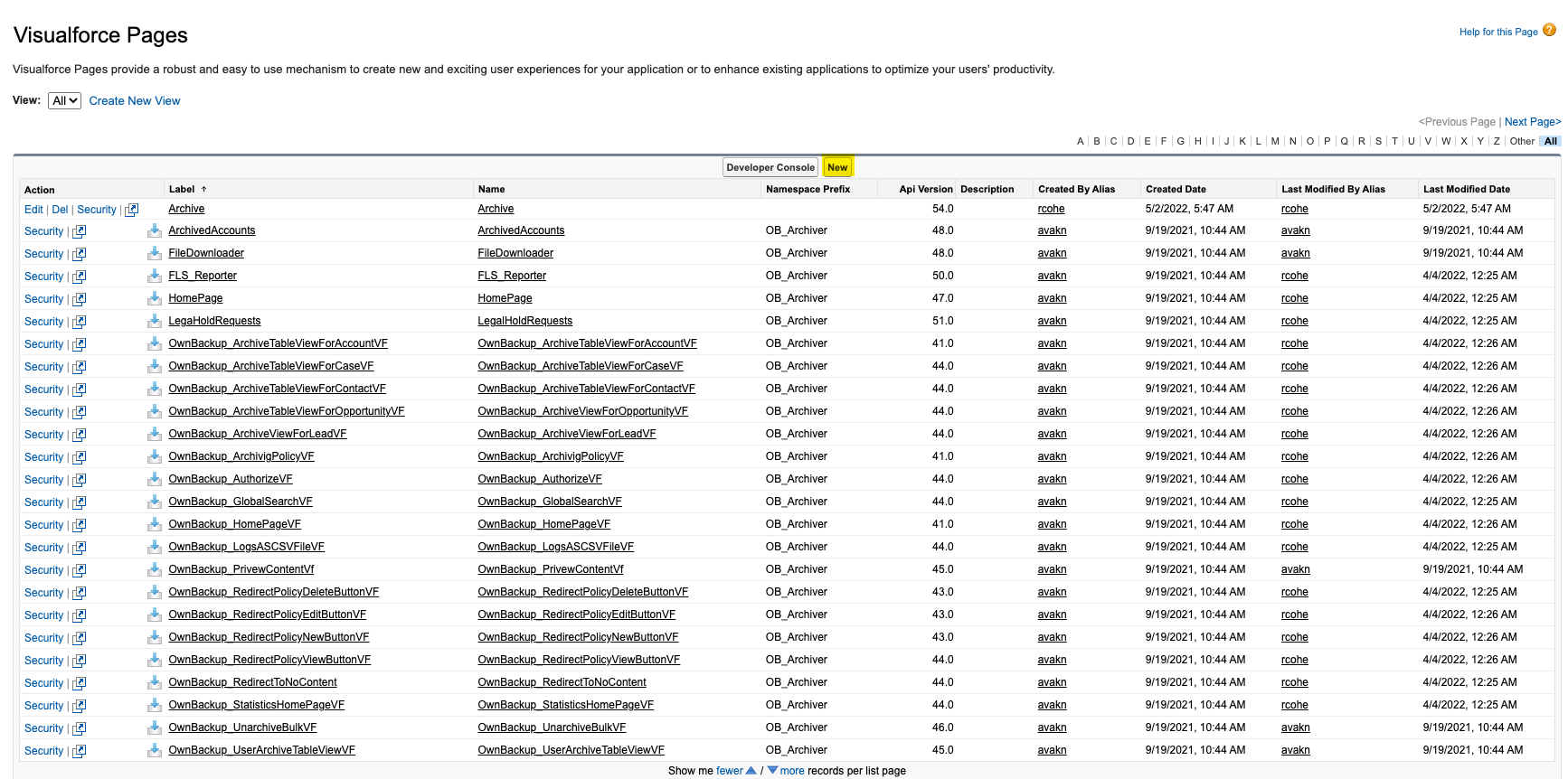Open OwnBackup_RedirectPolicyDeleteButtonVF label link
Image resolution: width=1568 pixels, height=779 pixels.
click(273, 592)
